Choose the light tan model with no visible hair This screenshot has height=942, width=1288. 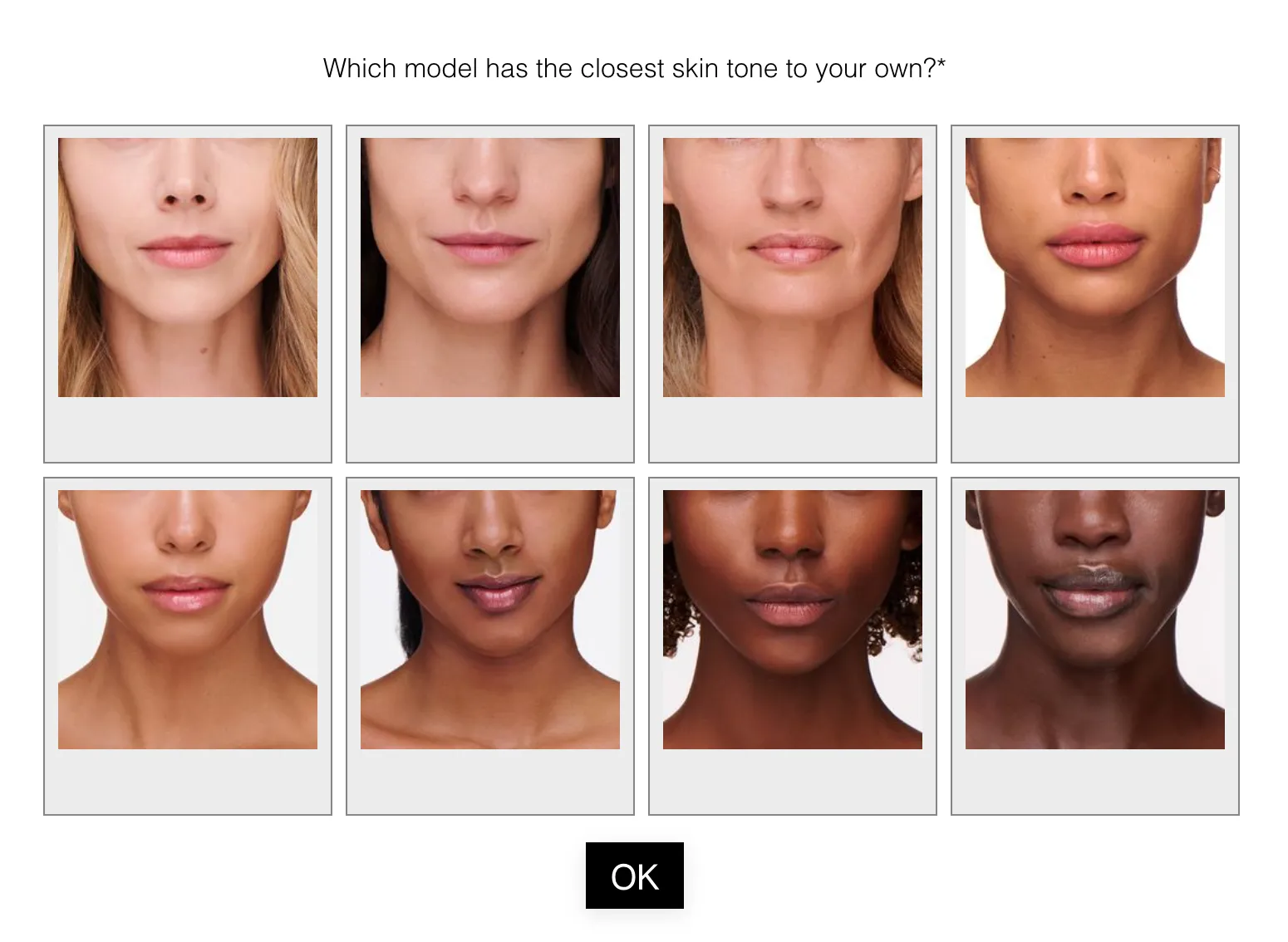pos(188,620)
